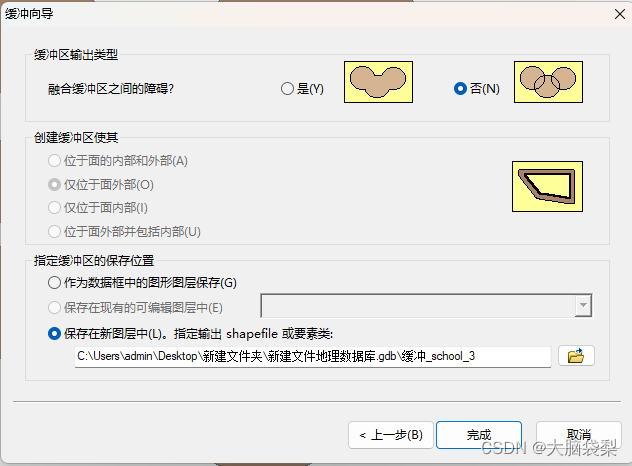Viewport: 632px width, 466px height.
Task: Click the output shapefile path field
Action: coord(313,356)
